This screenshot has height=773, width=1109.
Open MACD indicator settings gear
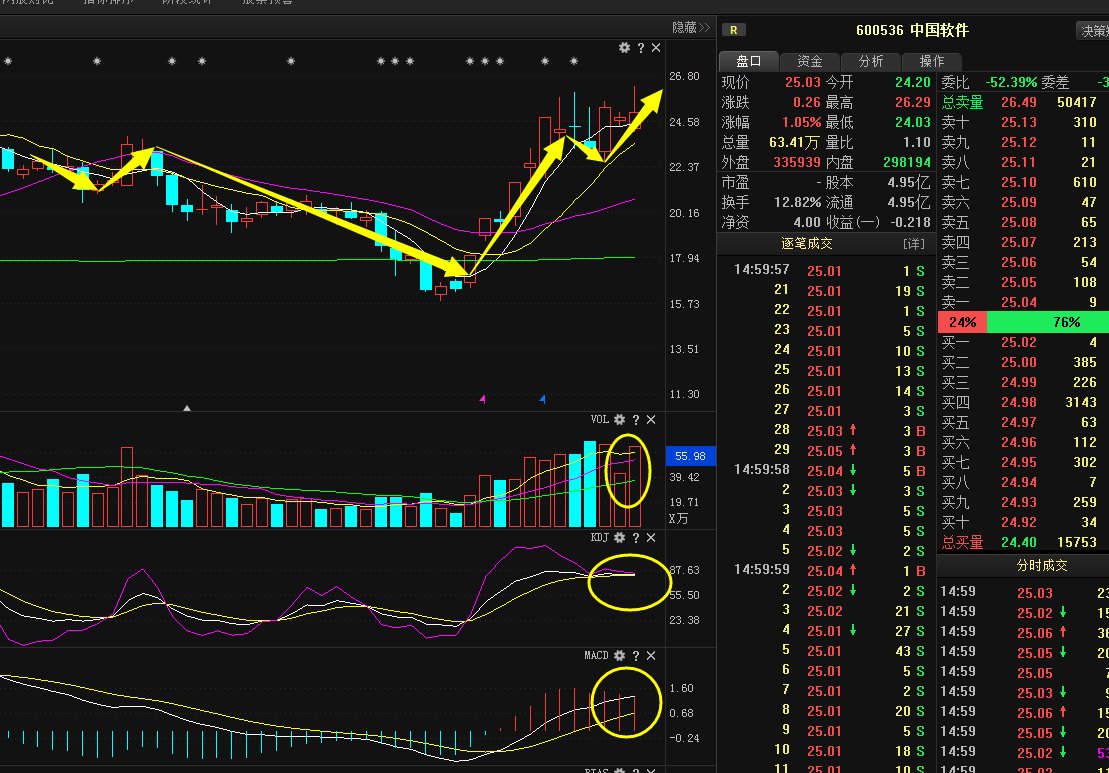coord(619,656)
